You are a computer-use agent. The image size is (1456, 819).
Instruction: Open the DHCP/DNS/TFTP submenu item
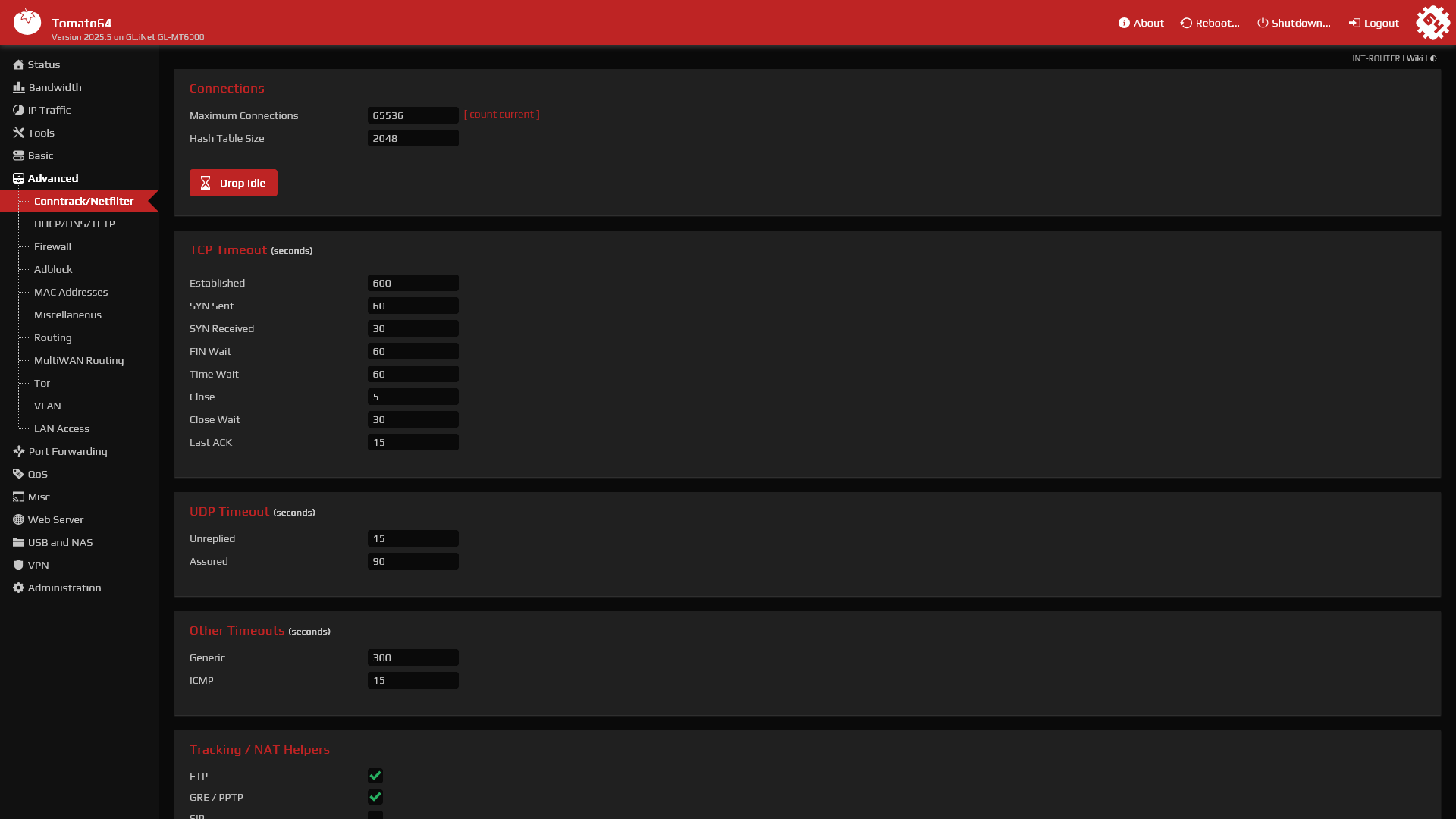coord(74,224)
